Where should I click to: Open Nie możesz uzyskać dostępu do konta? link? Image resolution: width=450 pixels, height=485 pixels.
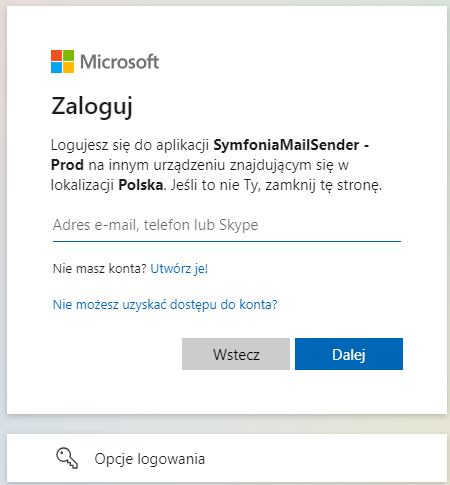(165, 304)
